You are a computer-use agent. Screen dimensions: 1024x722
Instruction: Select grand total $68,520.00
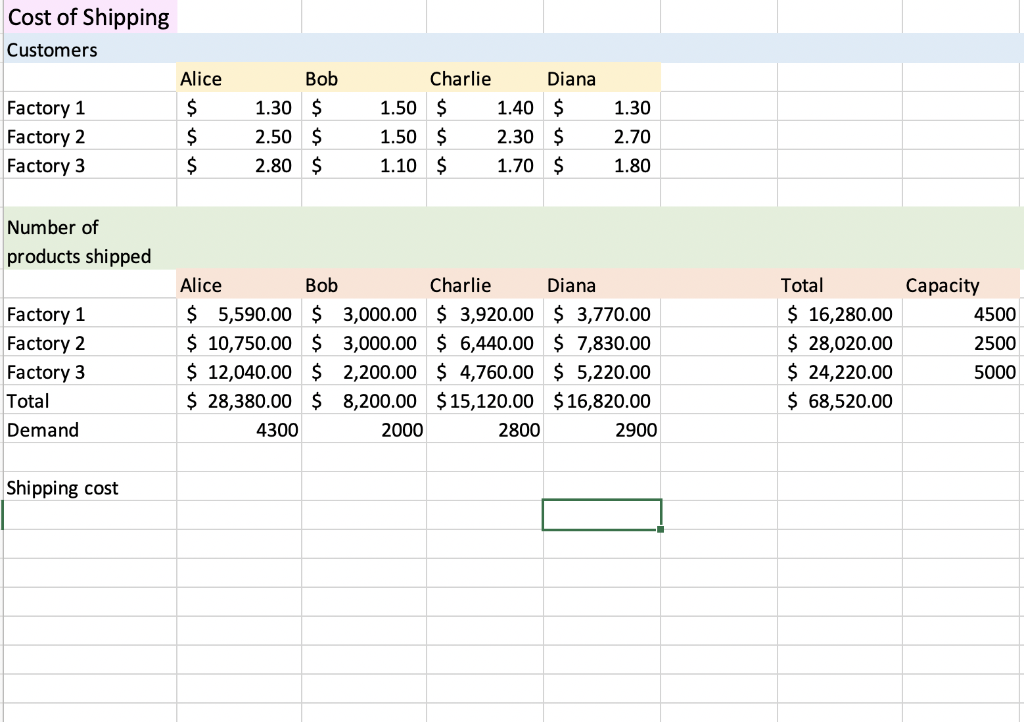(840, 400)
